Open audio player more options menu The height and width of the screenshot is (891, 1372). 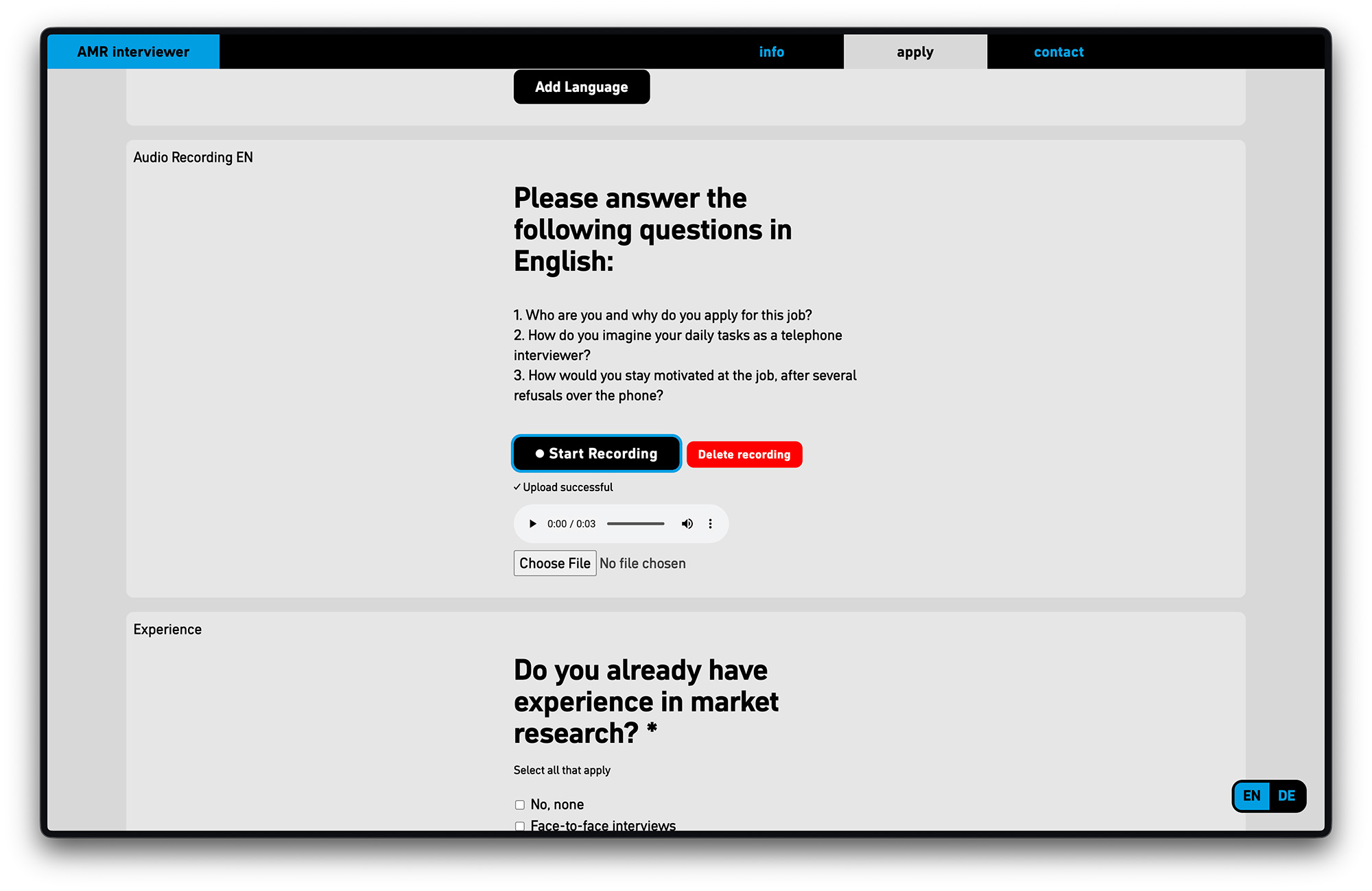(x=710, y=524)
